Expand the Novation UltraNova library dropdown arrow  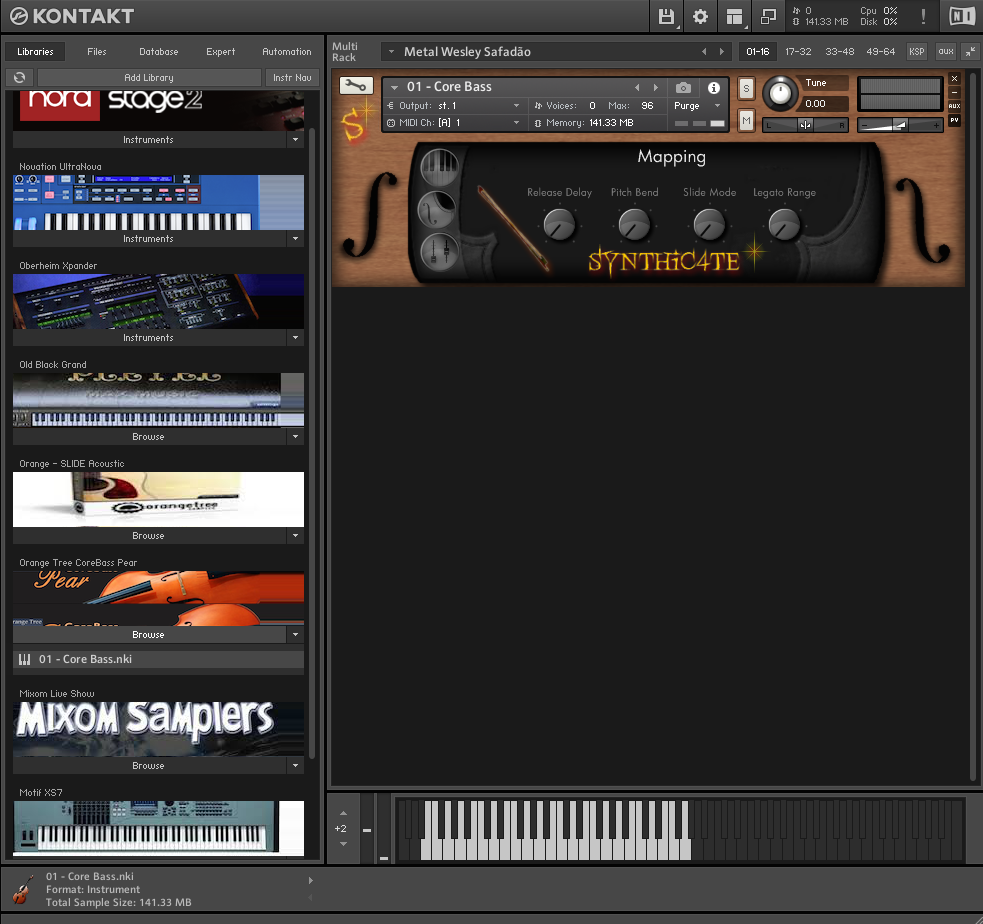295,238
